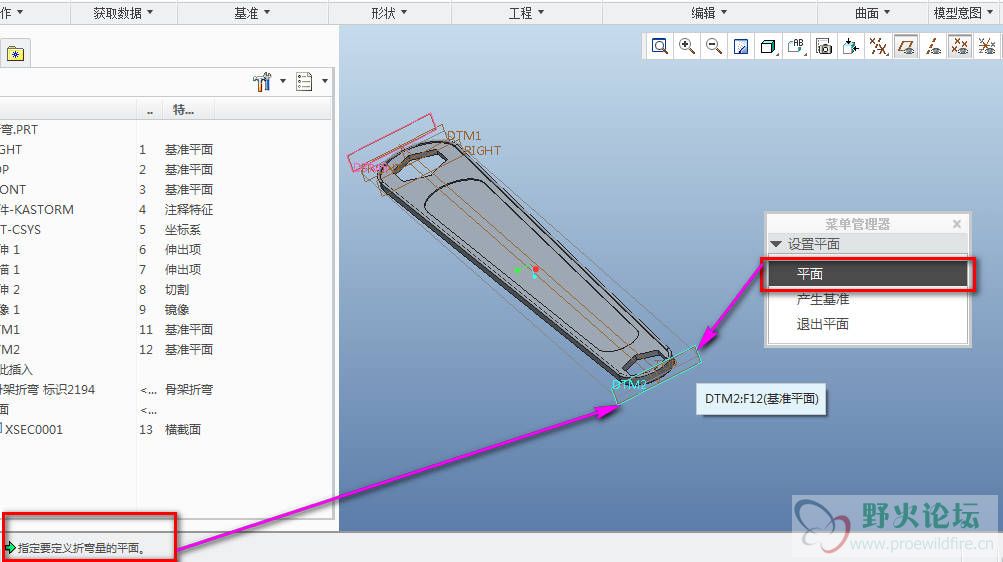Open the 形状 ribbon group dropdown
The width and height of the screenshot is (1003, 562).
coord(389,12)
